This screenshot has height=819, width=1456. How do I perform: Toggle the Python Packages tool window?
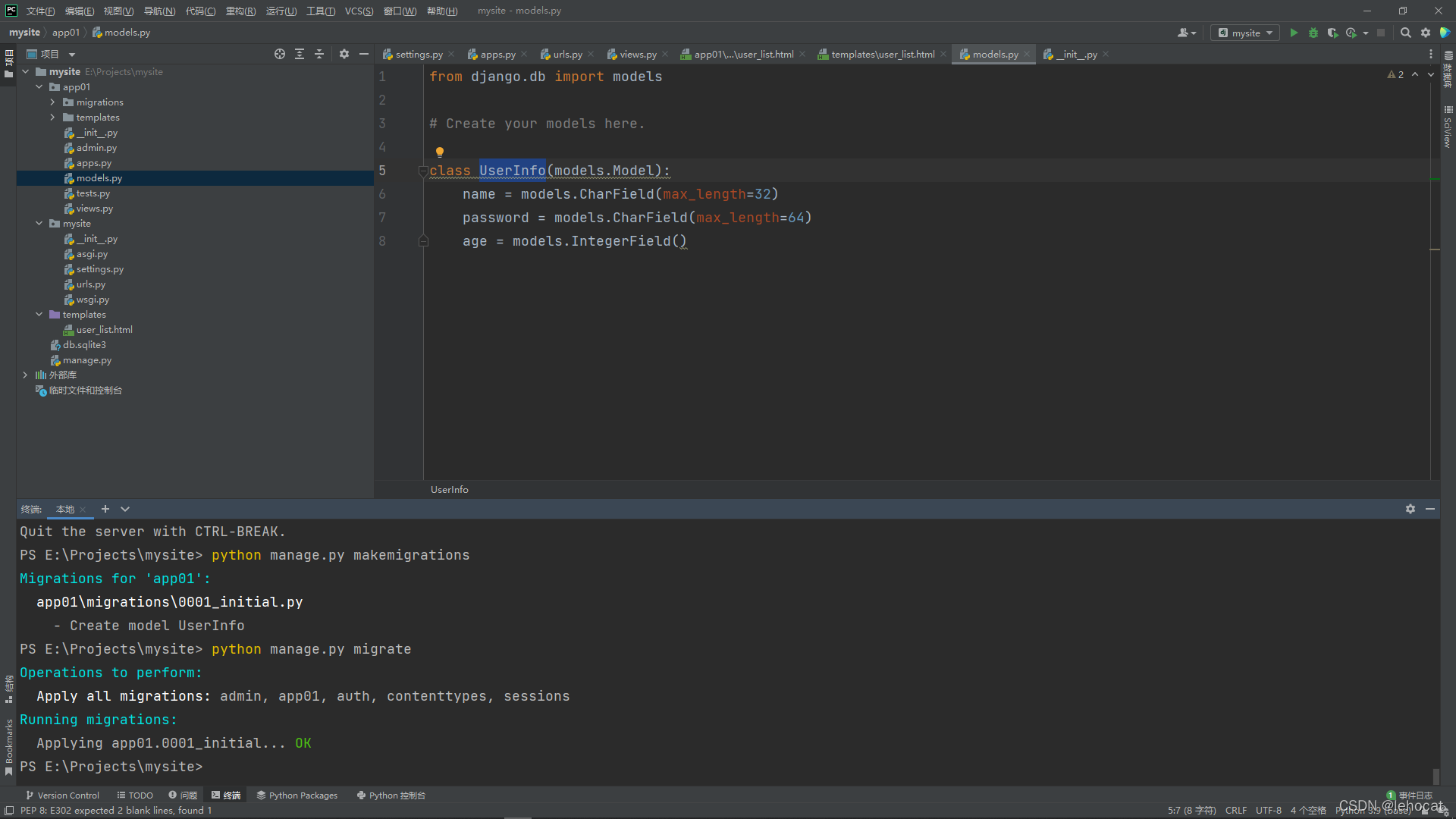297,795
